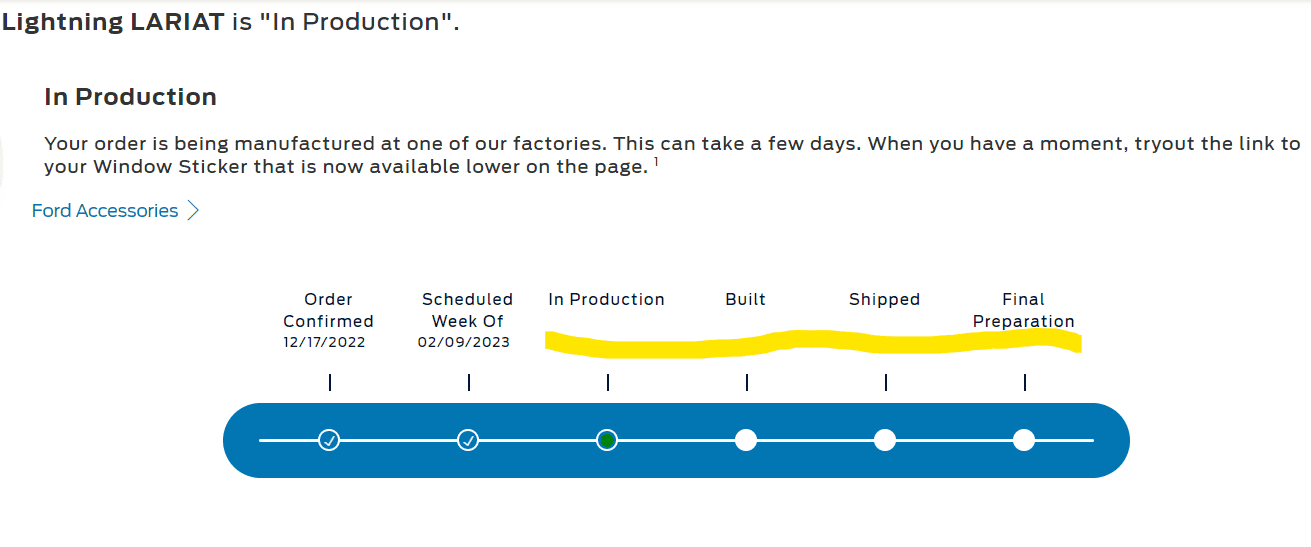Click the footnote 1 superscript marker
The width and height of the screenshot is (1311, 547).
[x=656, y=161]
